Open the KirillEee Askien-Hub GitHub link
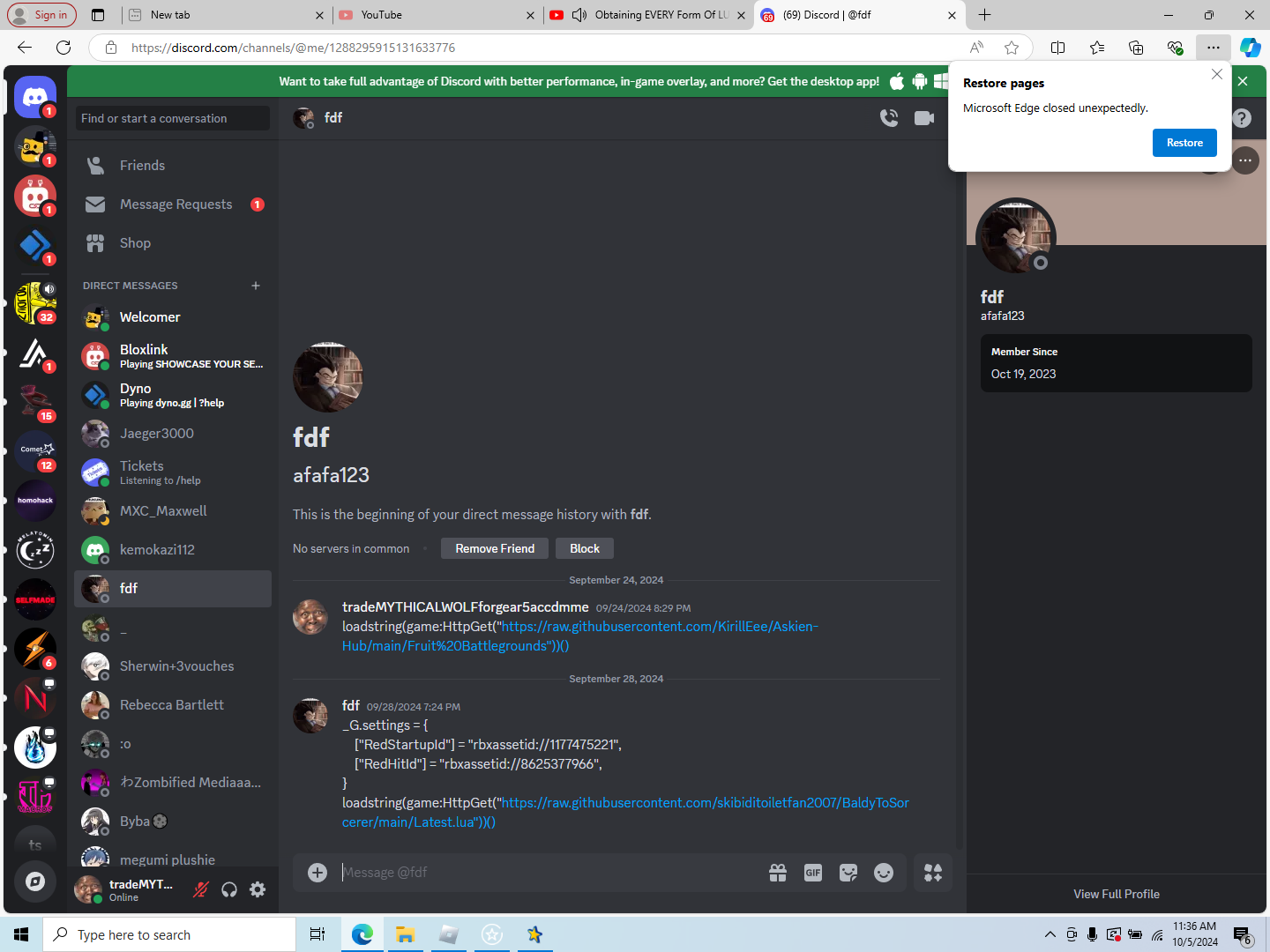The image size is (1270, 952). click(x=580, y=636)
